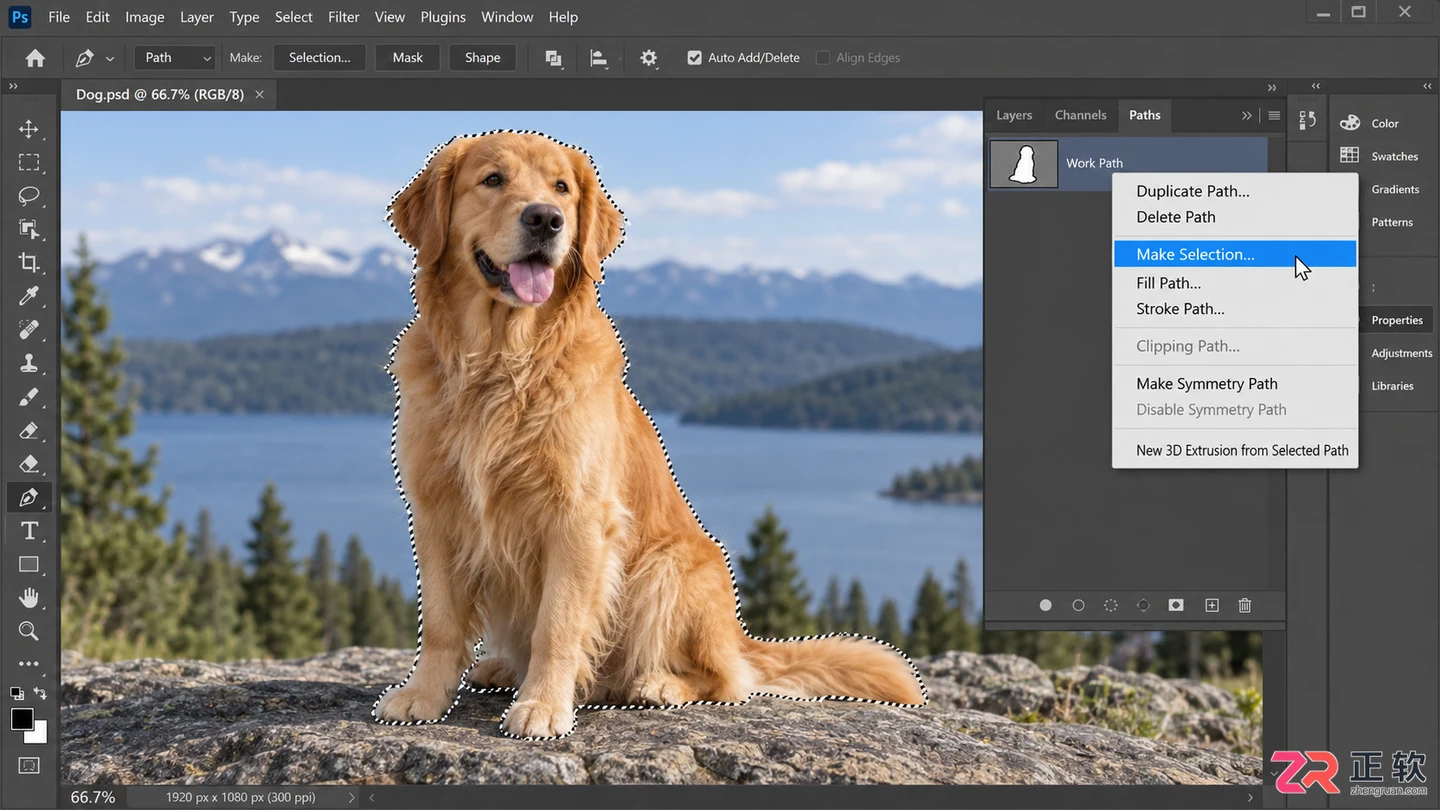Click fill path with foreground color icon

point(1045,605)
